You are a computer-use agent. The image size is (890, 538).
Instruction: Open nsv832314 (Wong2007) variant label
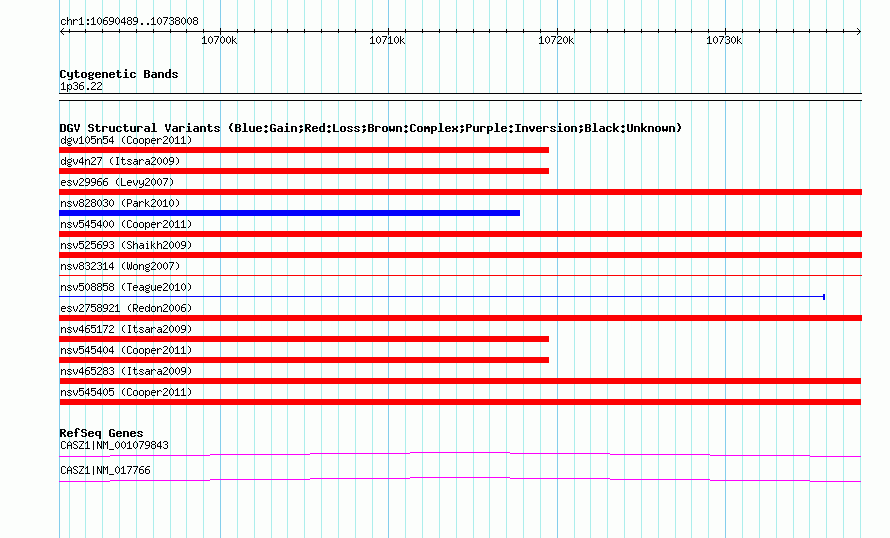pyautogui.click(x=120, y=266)
